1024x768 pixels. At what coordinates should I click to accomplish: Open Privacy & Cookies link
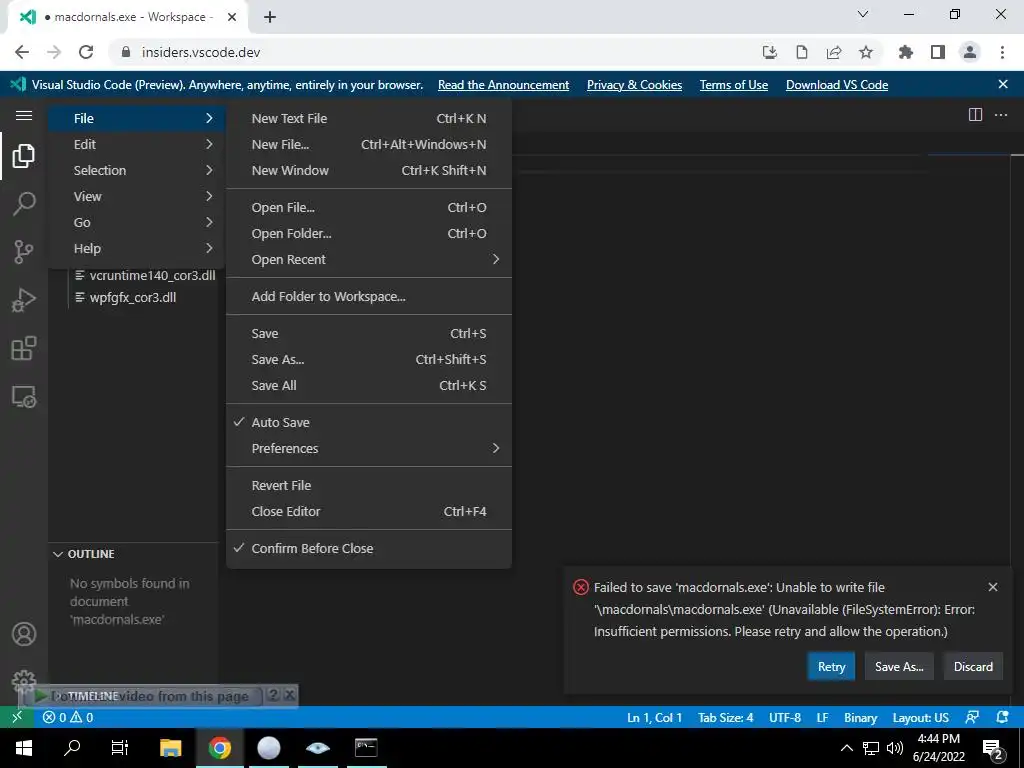tap(634, 85)
